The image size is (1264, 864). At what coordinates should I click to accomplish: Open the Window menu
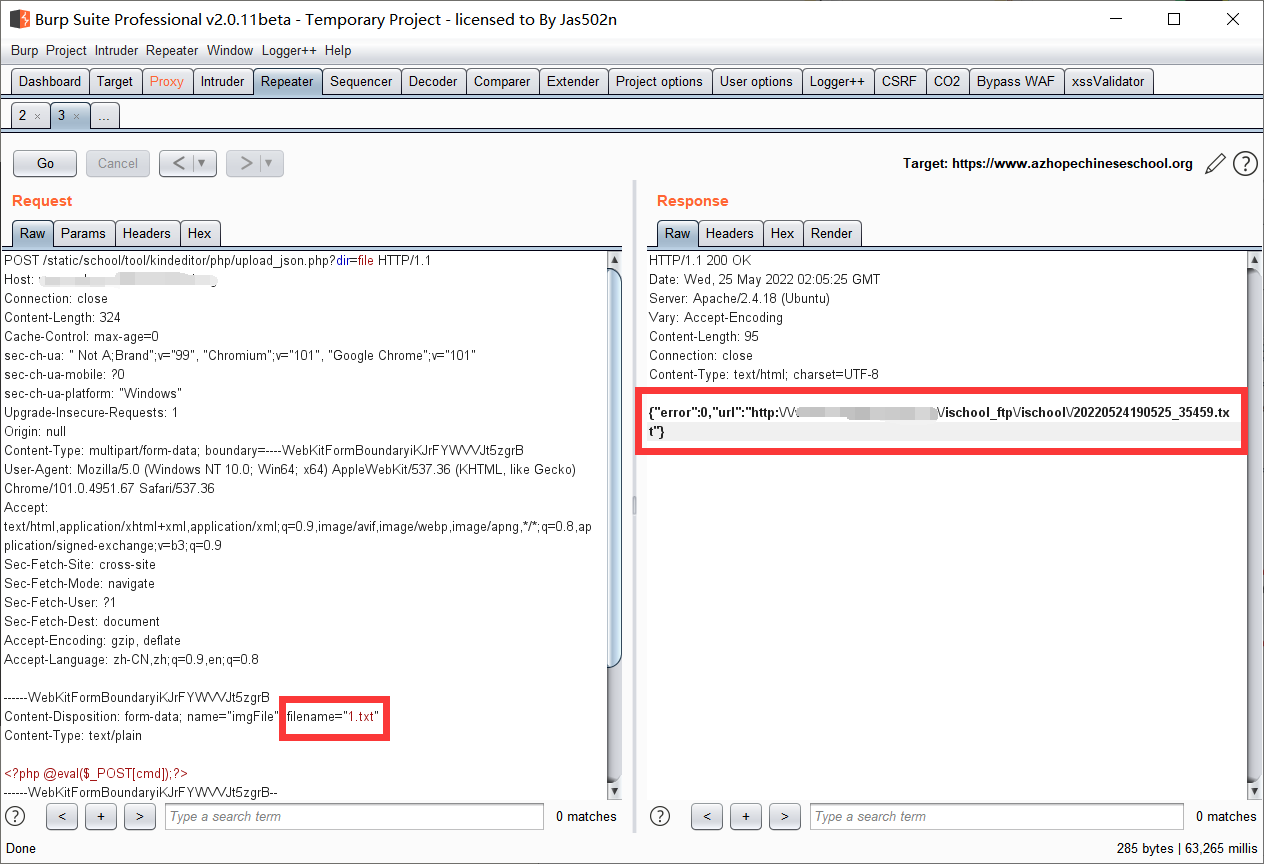(x=230, y=50)
